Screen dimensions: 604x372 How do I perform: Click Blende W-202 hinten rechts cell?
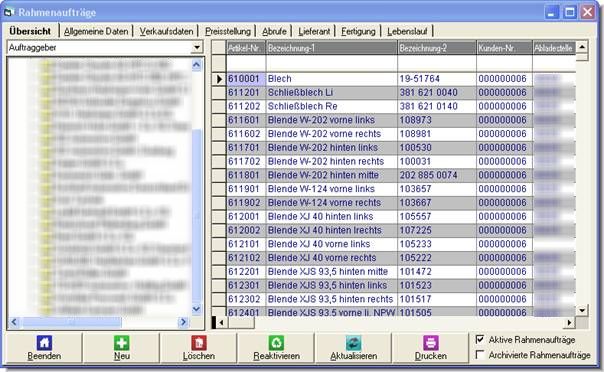click(x=332, y=161)
